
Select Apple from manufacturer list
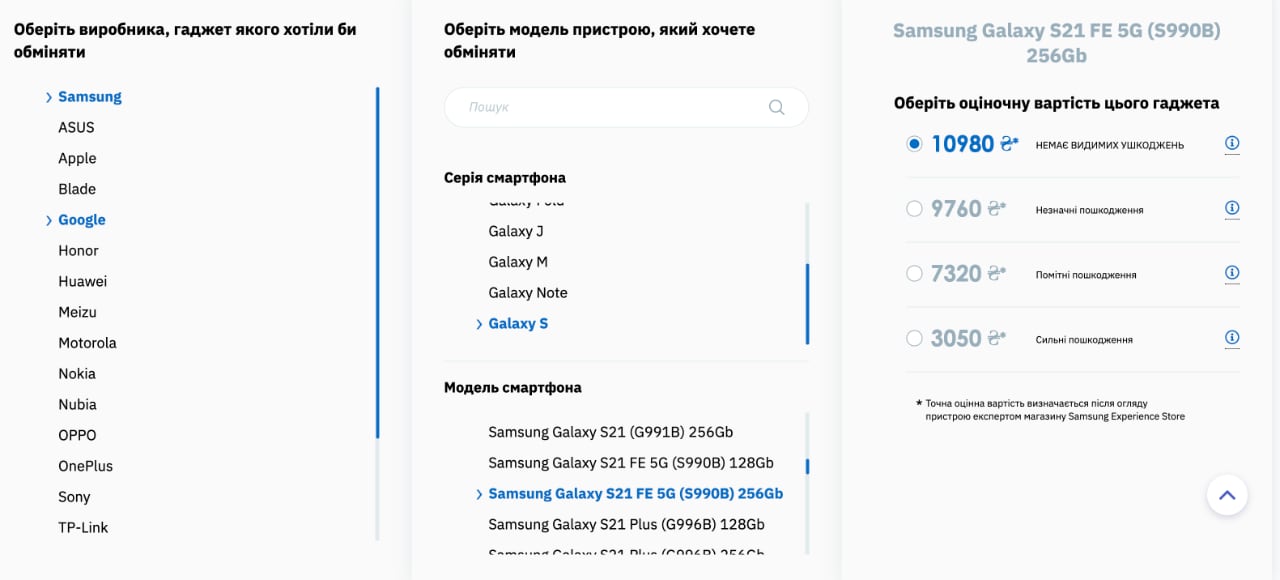77,158
